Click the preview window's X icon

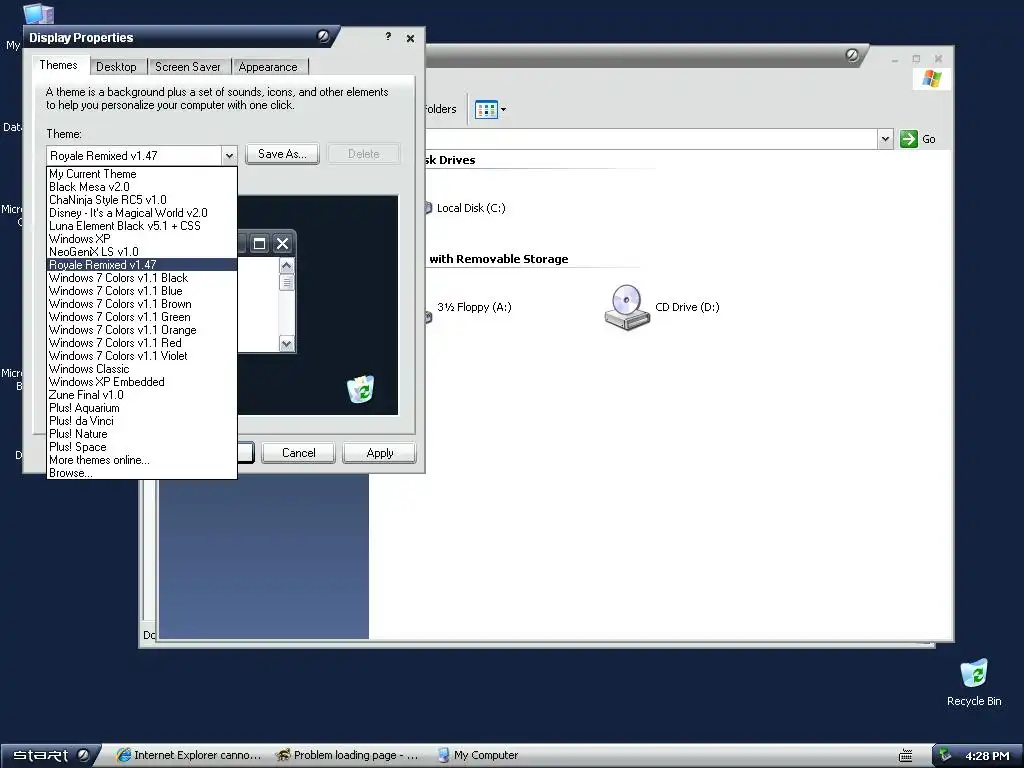pos(282,244)
